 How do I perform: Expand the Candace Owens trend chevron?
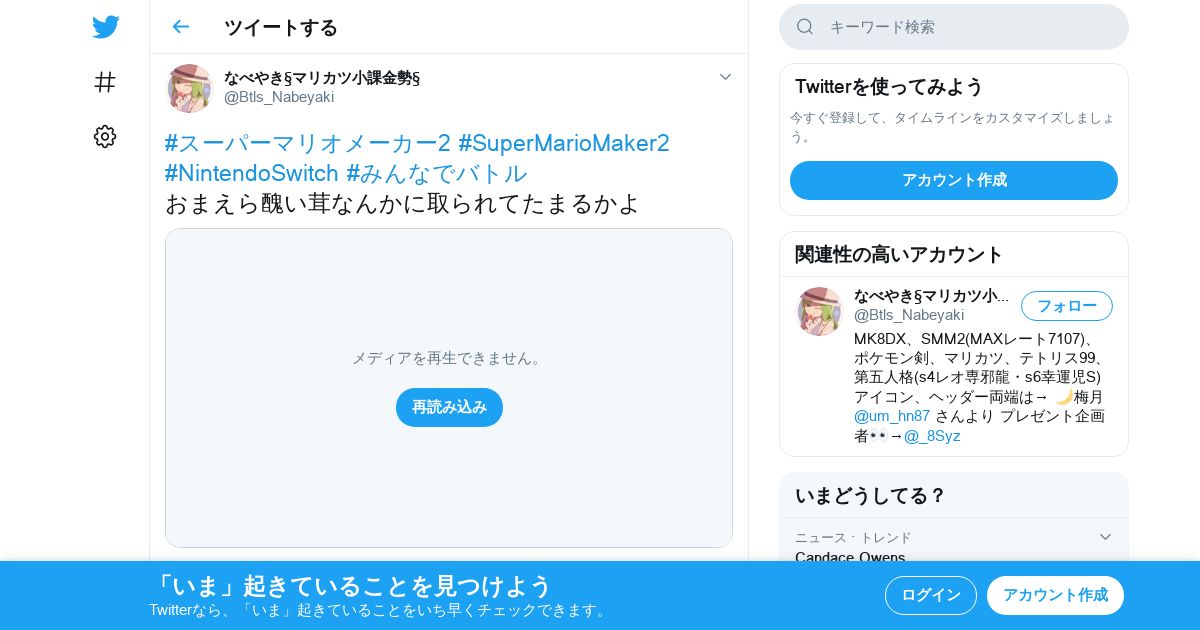(1105, 537)
